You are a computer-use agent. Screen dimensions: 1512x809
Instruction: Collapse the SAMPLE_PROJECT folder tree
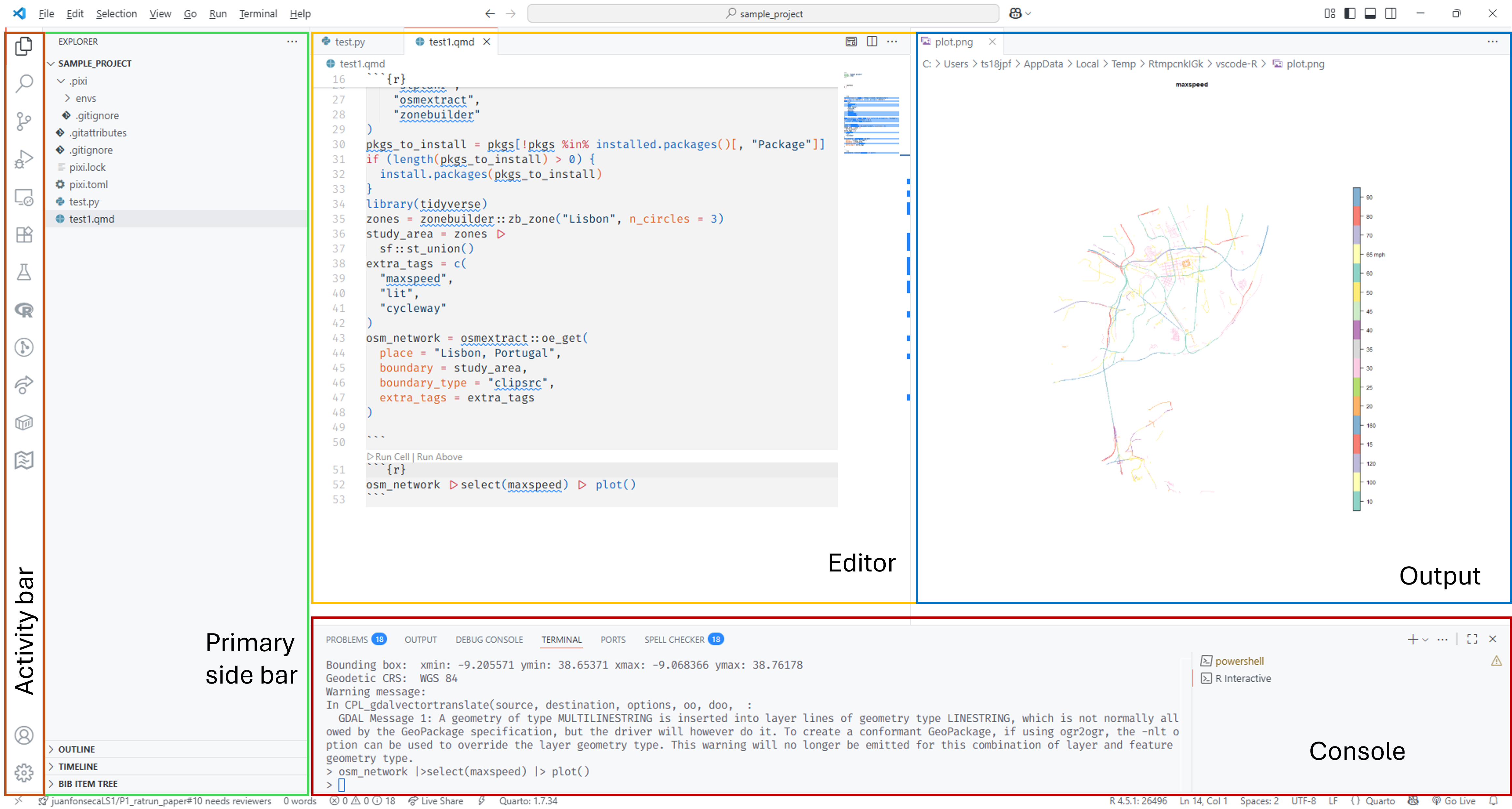coord(52,64)
